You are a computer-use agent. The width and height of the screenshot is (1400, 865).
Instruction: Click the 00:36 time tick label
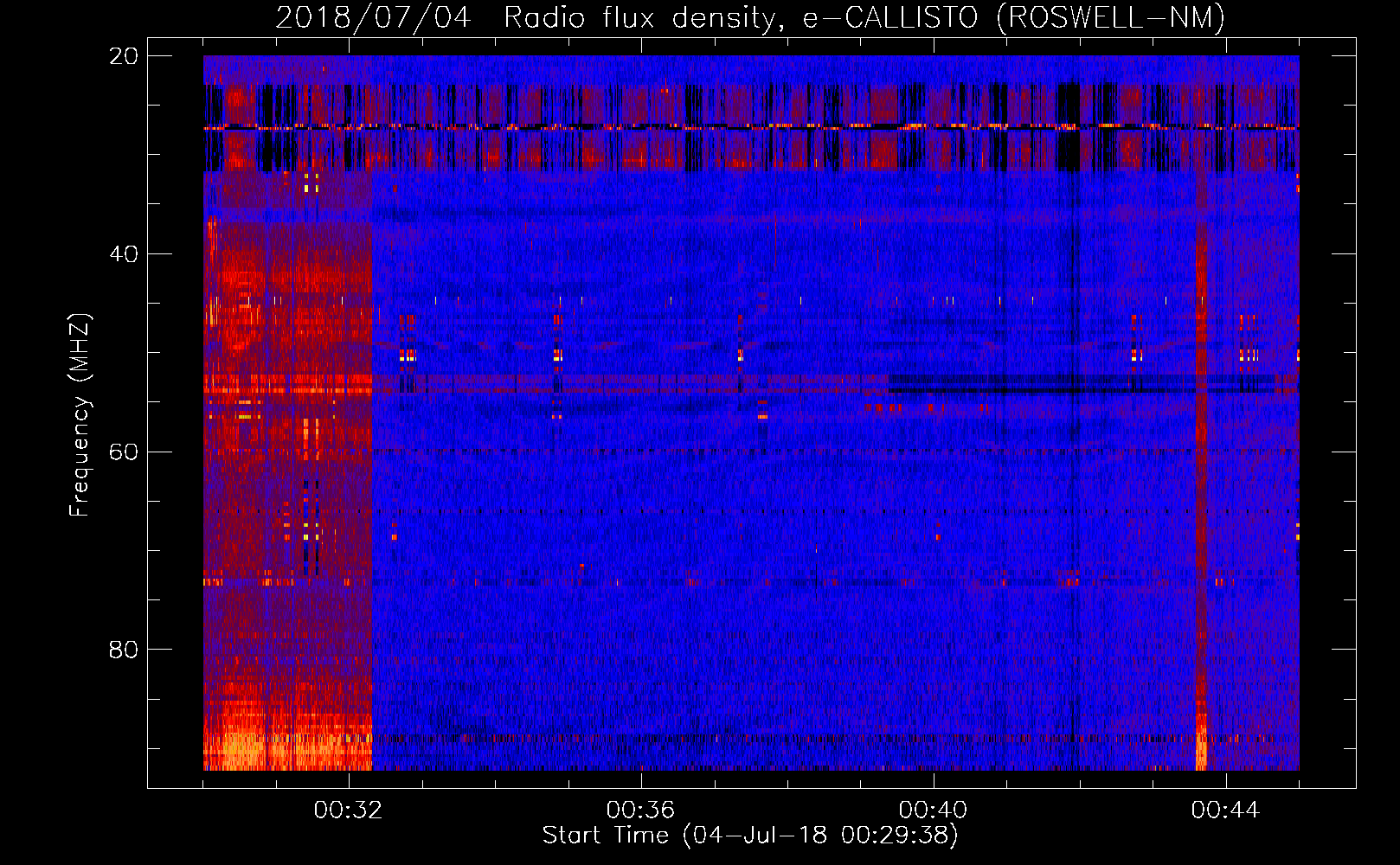tap(640, 811)
